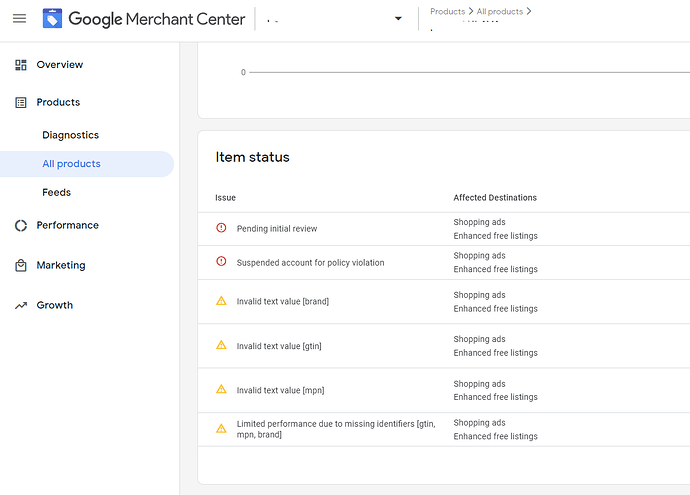Click error icon for Suspended account issue
The height and width of the screenshot is (495, 690).
(x=221, y=261)
